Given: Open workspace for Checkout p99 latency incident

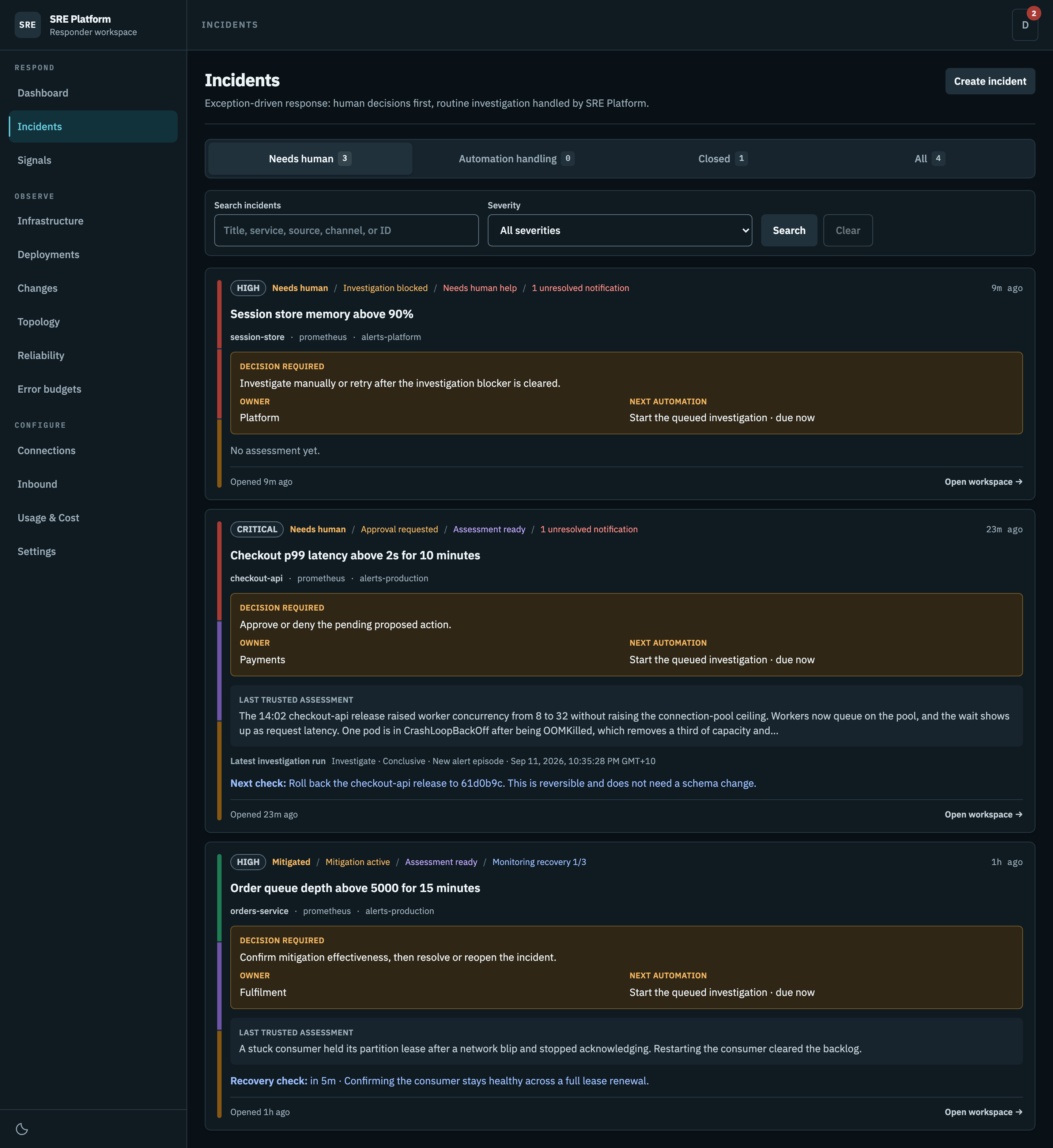Looking at the screenshot, I should [x=983, y=815].
